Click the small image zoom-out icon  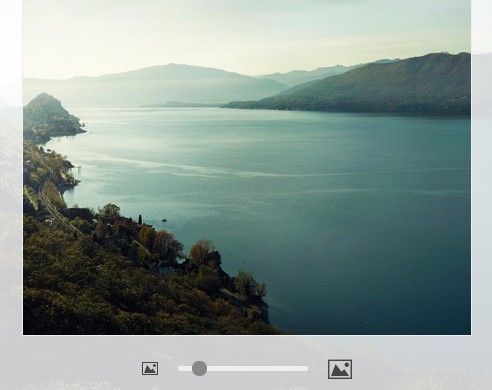click(150, 368)
